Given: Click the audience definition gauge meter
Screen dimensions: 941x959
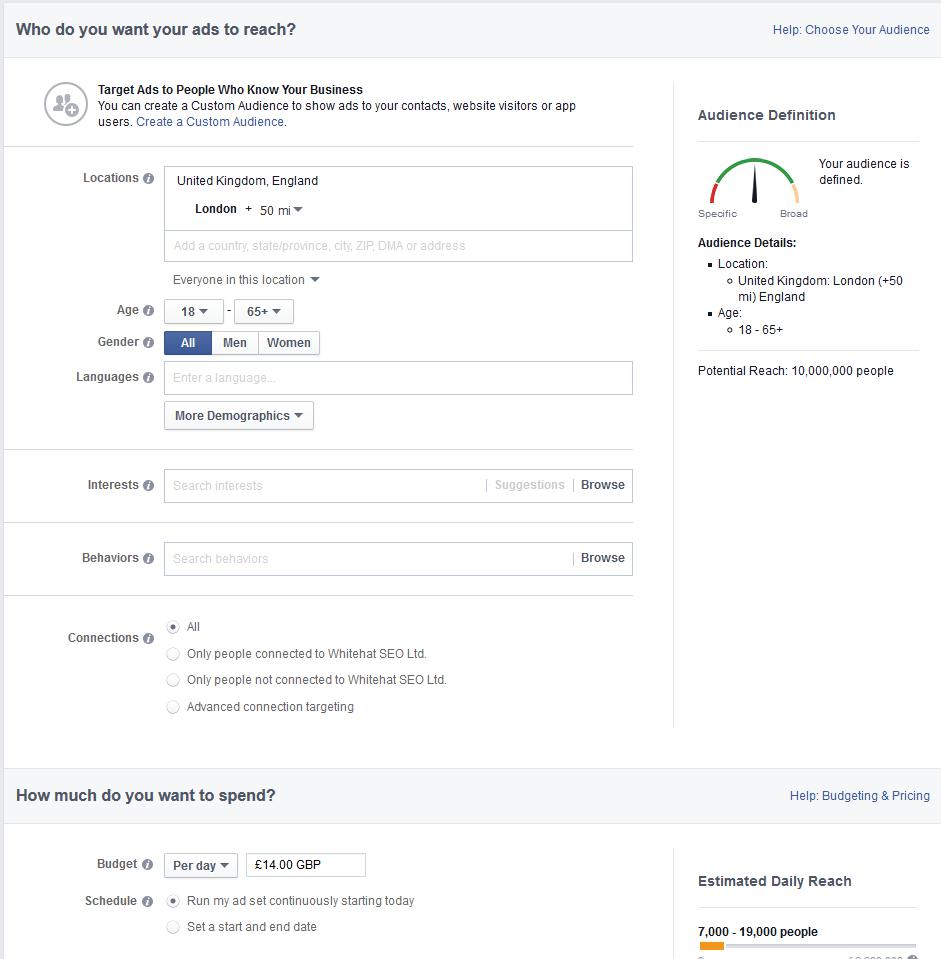Looking at the screenshot, I should [754, 183].
